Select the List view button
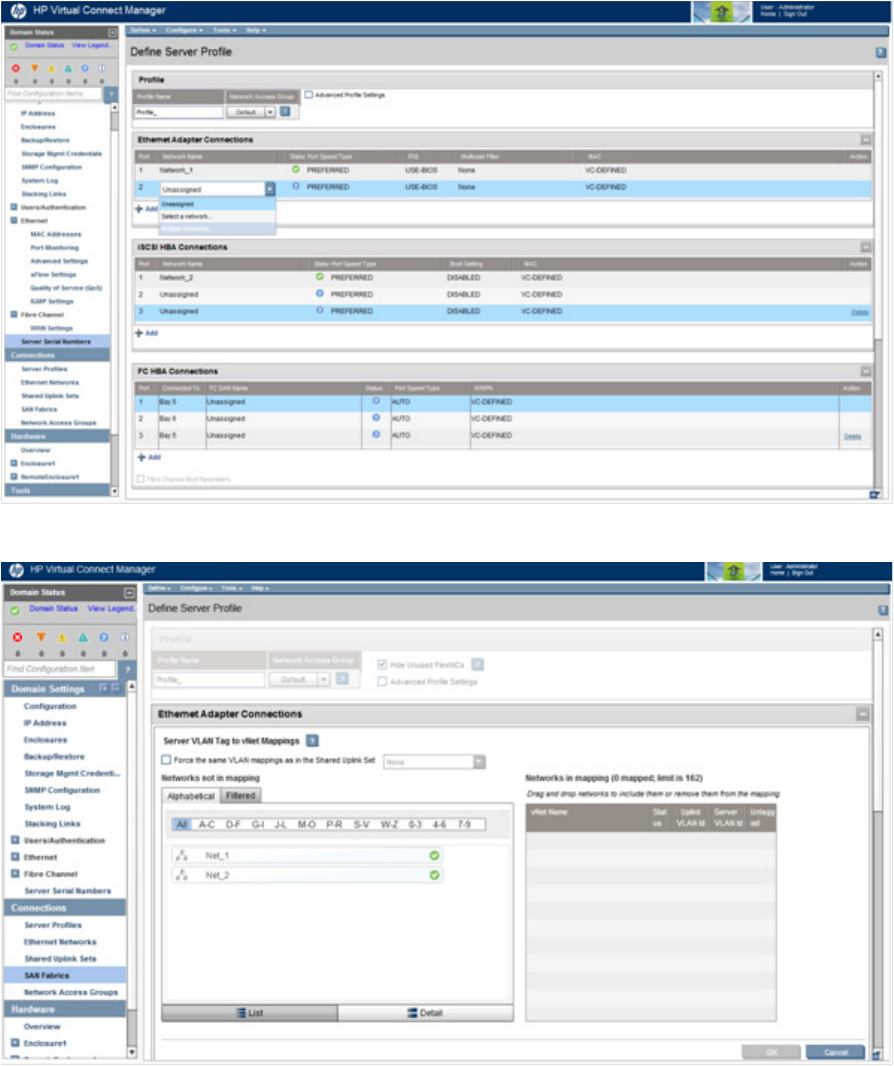Screen dimensions: 894x1066 250,1013
